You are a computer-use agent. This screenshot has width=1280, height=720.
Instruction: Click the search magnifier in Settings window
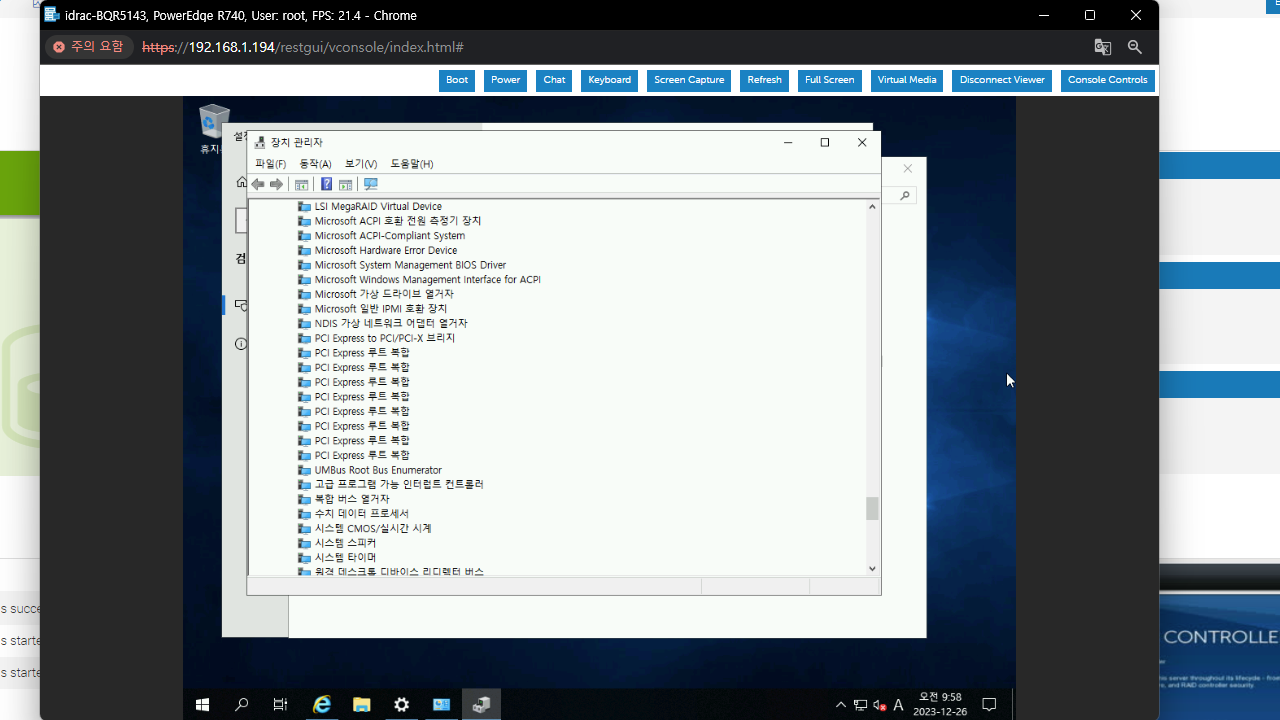tap(905, 196)
